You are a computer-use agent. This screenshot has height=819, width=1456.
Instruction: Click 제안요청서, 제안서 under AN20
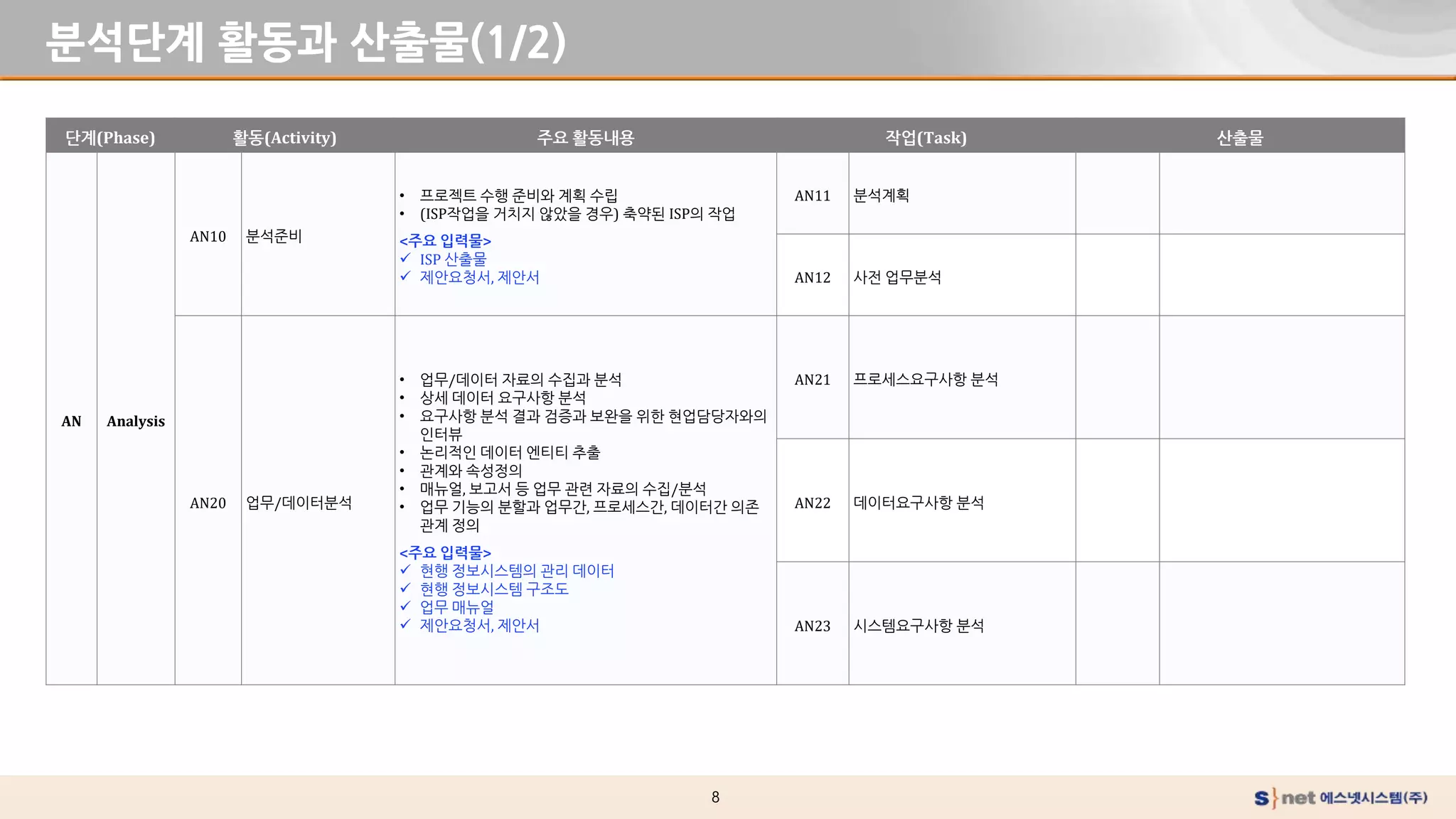pos(479,626)
